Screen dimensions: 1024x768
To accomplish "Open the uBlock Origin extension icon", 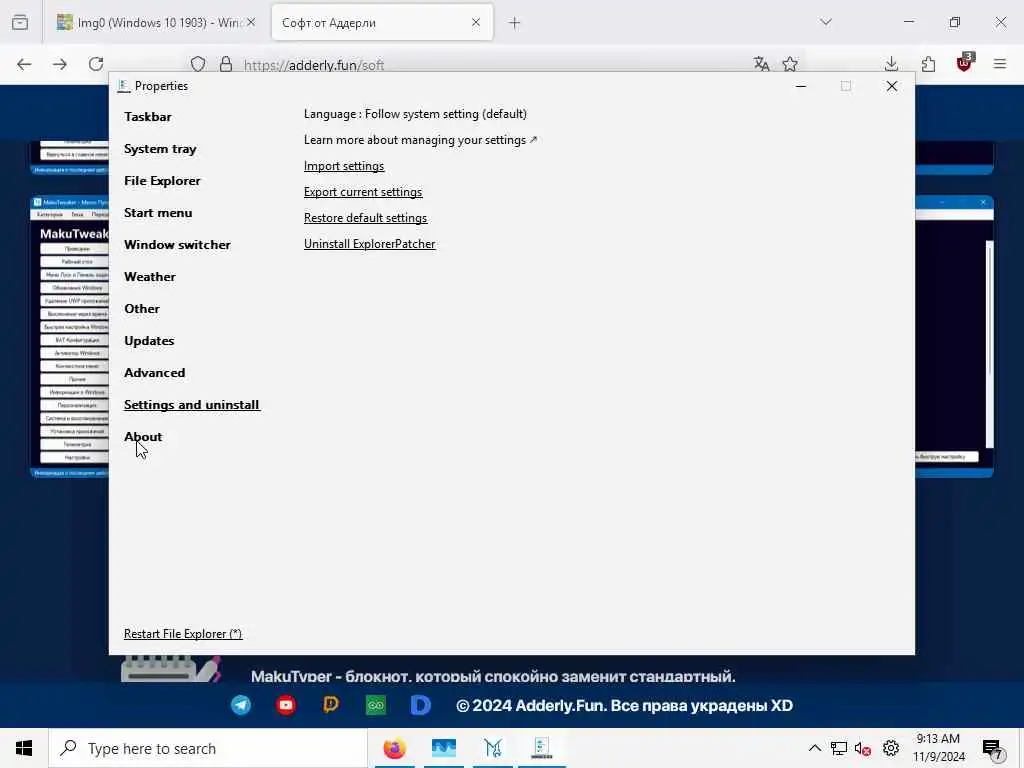I will pos(965,63).
